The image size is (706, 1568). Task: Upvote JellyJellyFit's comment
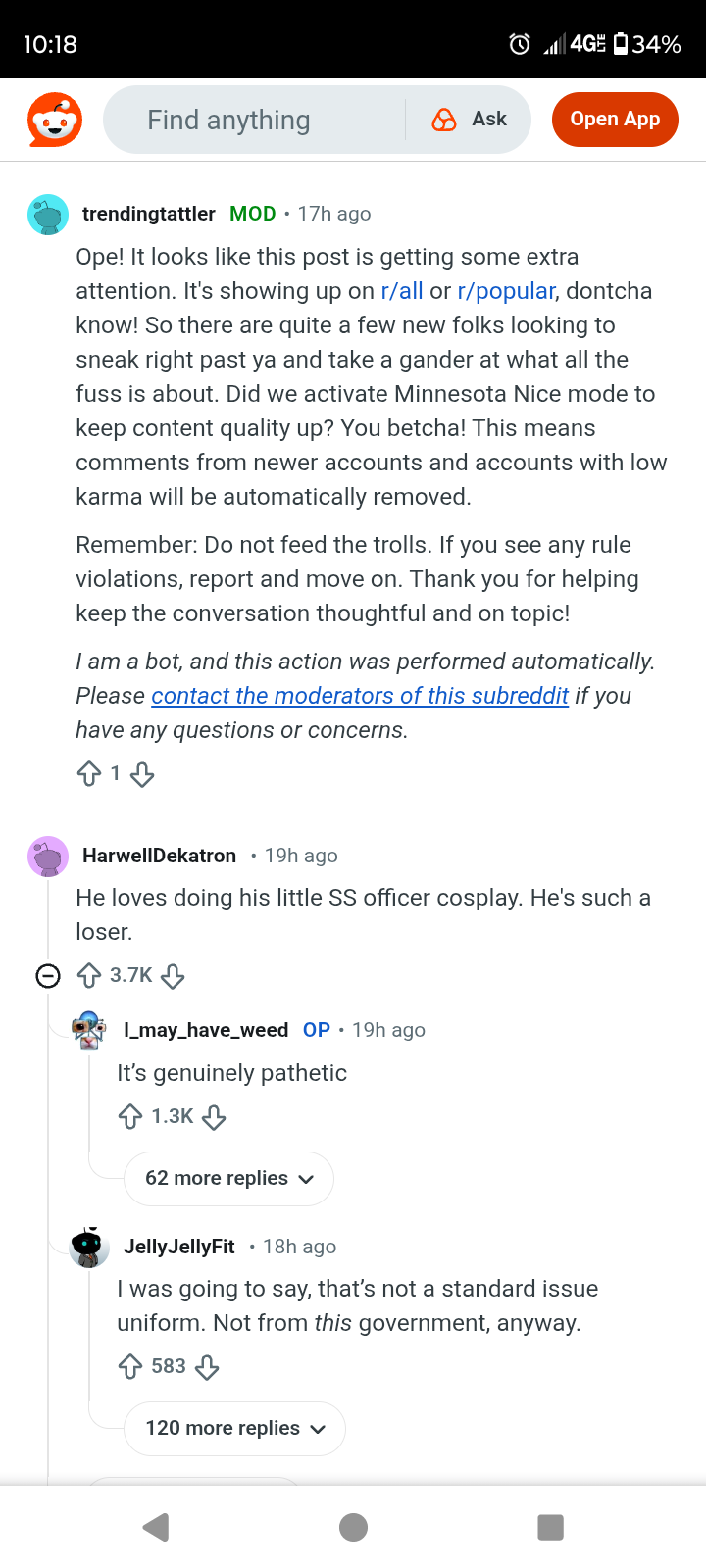click(130, 1366)
